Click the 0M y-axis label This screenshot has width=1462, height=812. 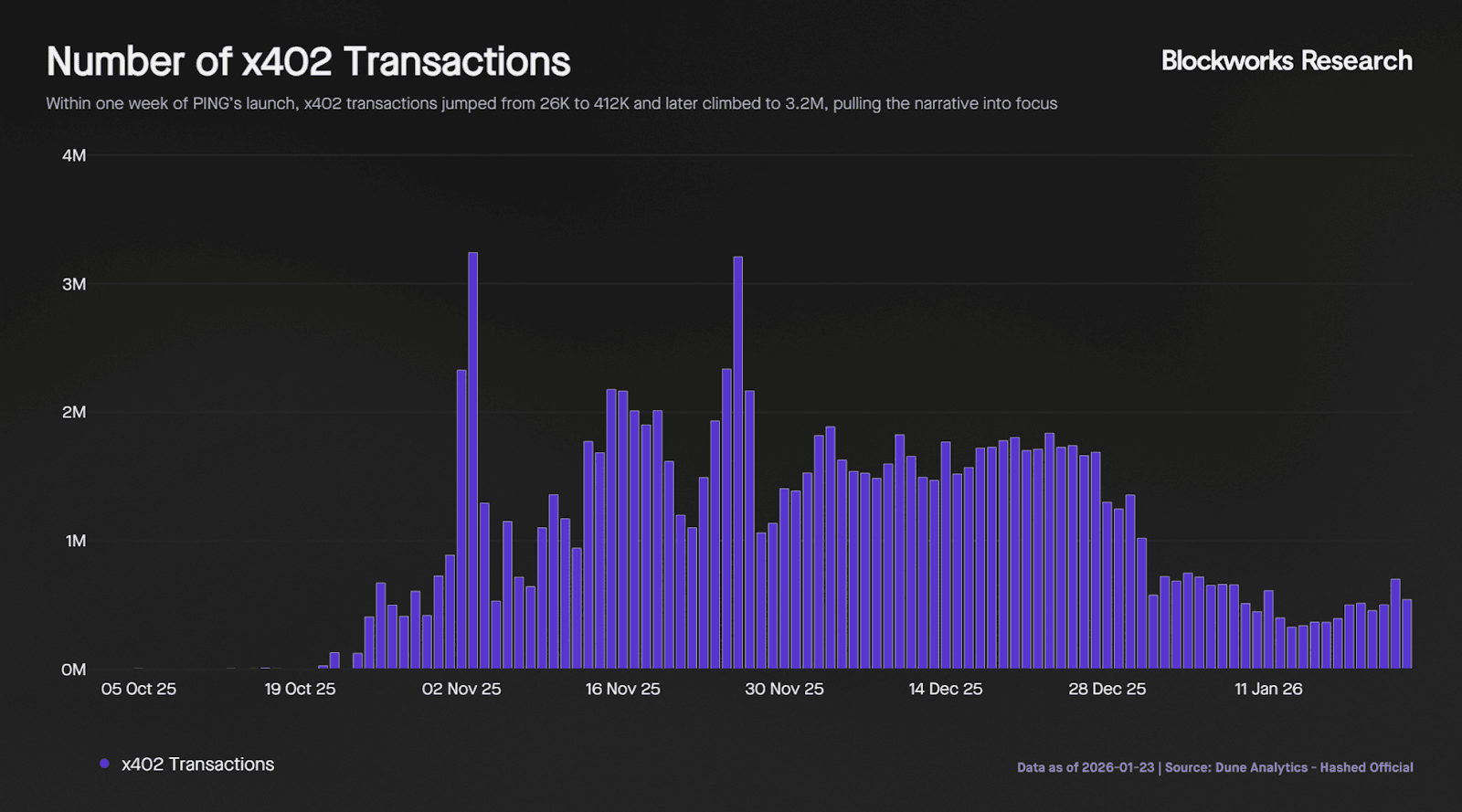[73, 670]
